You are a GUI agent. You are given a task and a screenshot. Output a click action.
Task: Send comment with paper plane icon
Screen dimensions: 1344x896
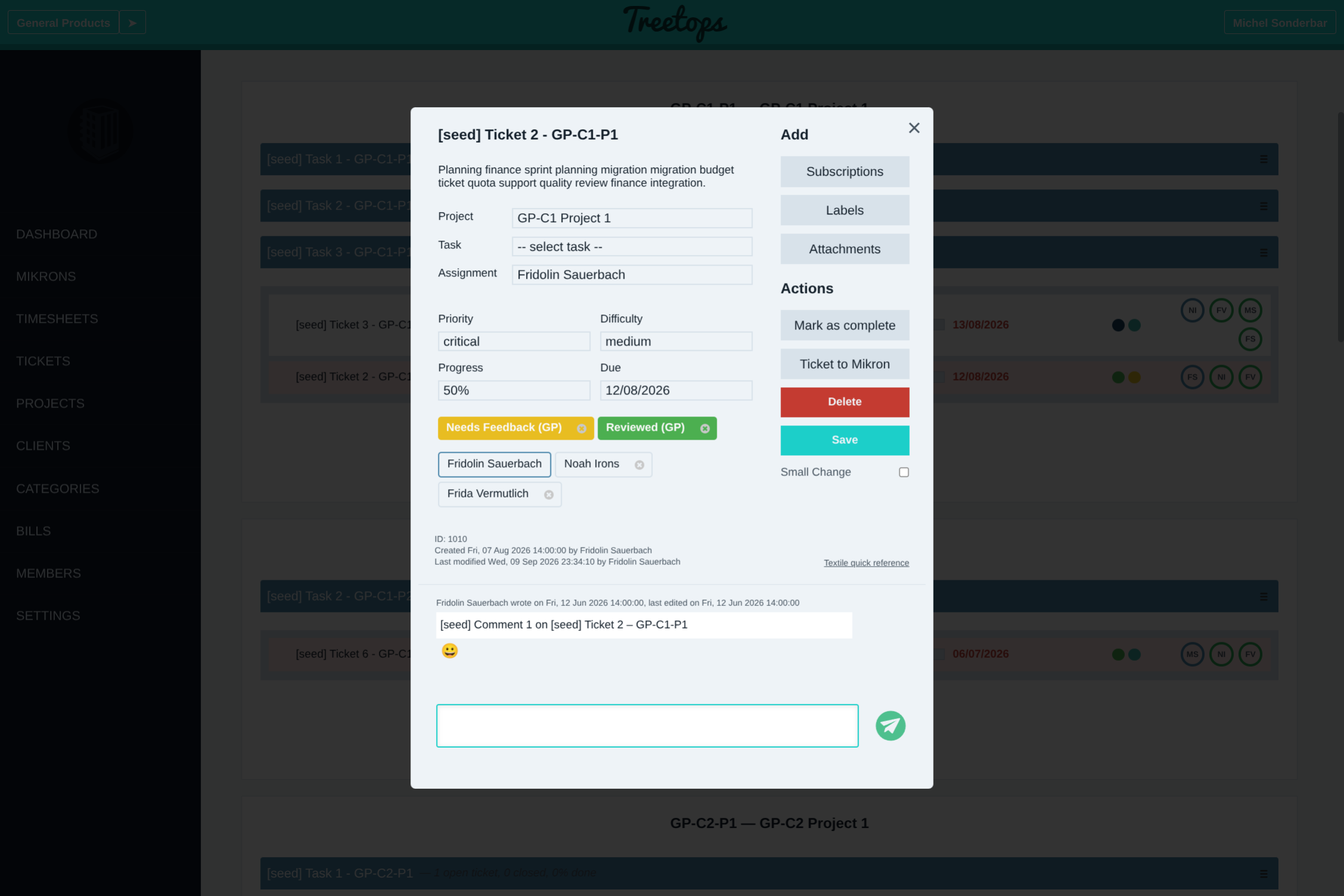(x=890, y=726)
